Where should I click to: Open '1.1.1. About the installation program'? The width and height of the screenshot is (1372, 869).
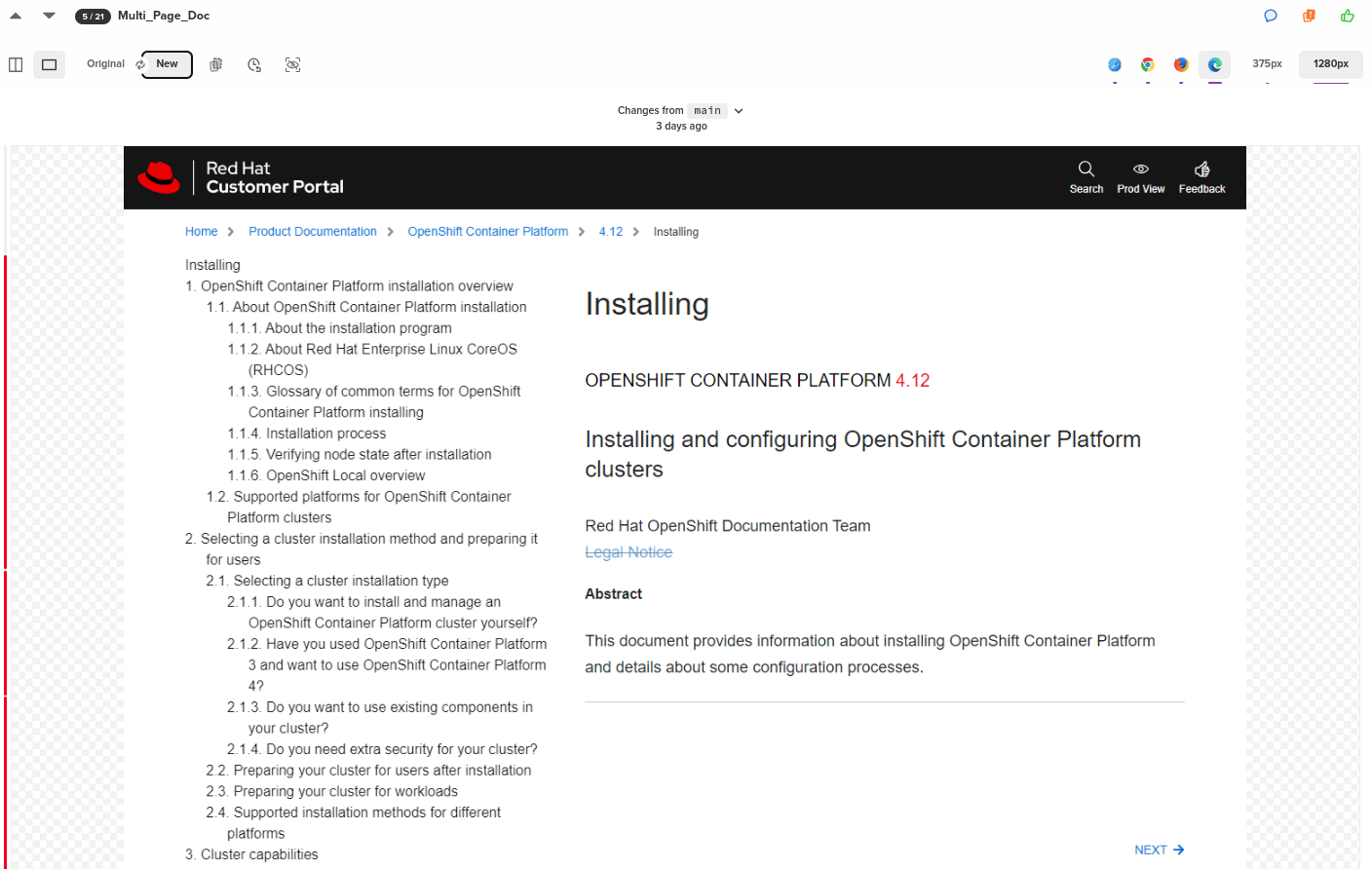(340, 328)
